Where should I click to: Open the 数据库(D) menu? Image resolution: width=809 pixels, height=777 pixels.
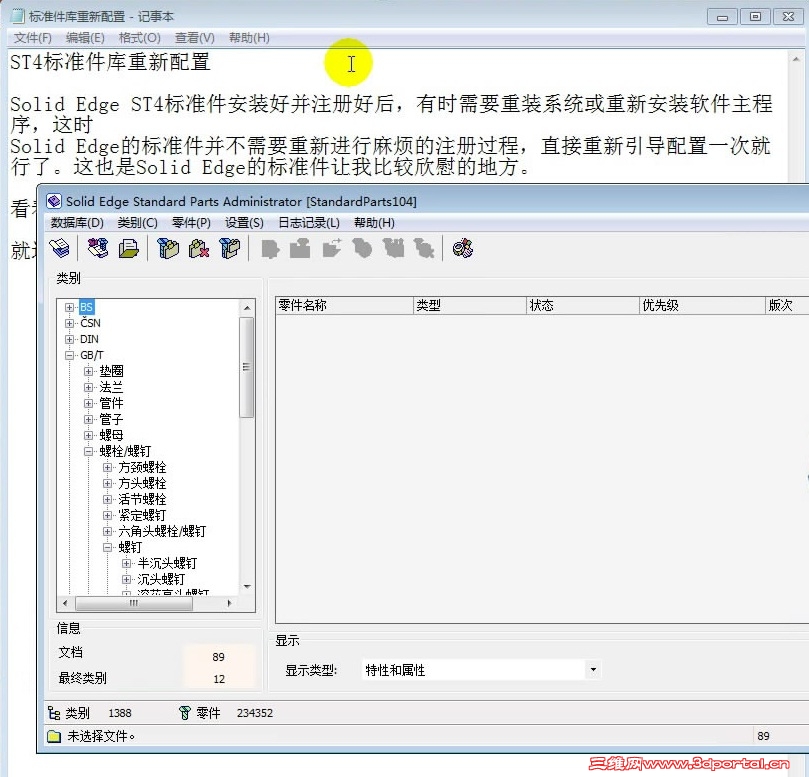(77, 223)
